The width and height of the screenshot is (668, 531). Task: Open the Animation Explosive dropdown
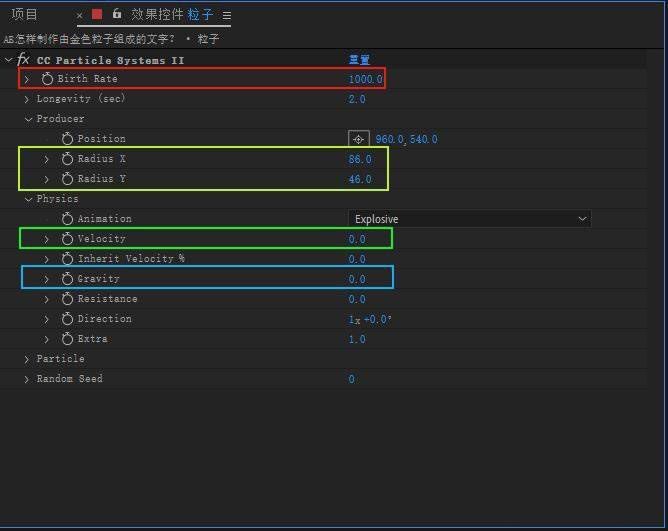click(469, 219)
